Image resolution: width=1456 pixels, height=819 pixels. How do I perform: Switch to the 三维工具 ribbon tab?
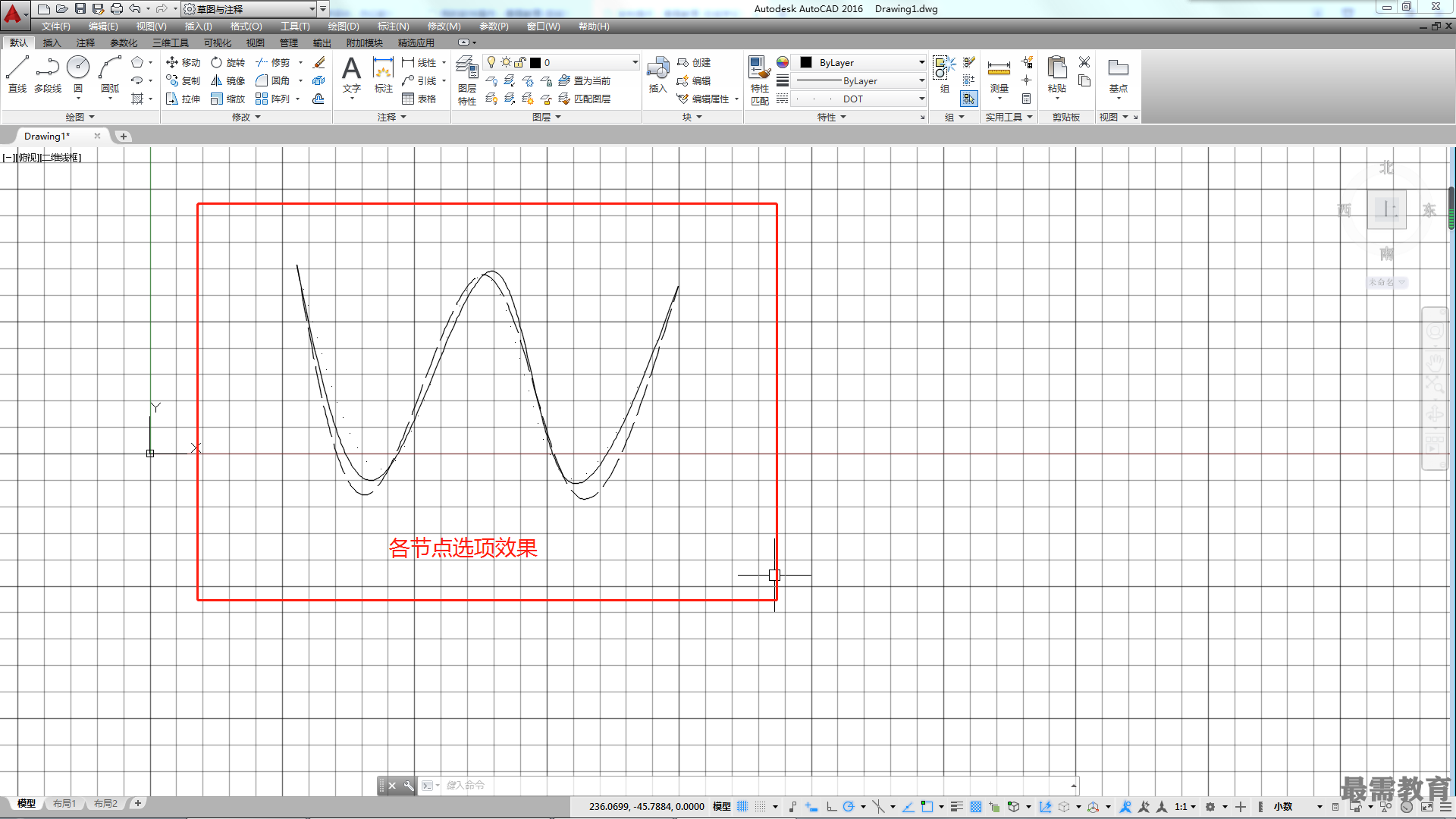(170, 42)
